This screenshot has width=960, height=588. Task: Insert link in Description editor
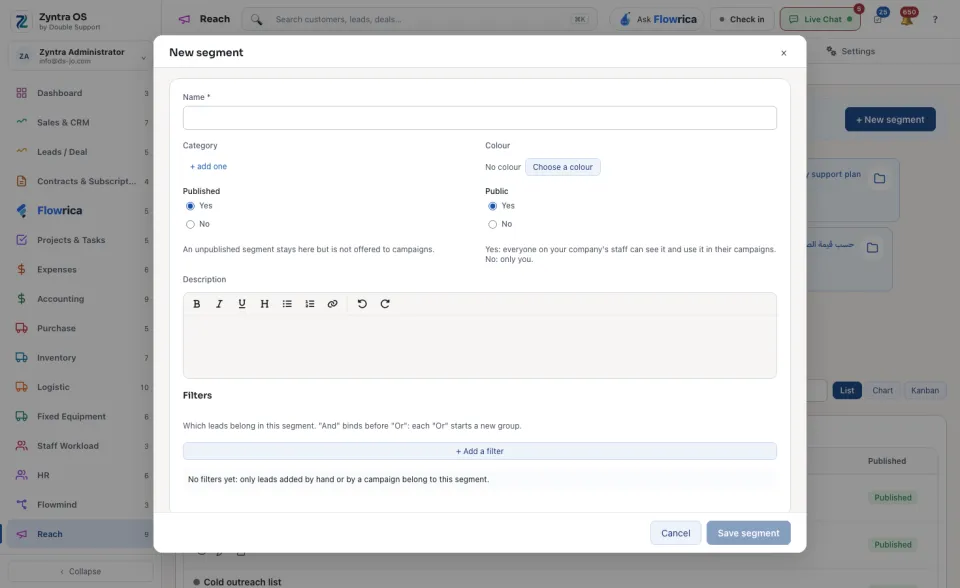tap(332, 304)
